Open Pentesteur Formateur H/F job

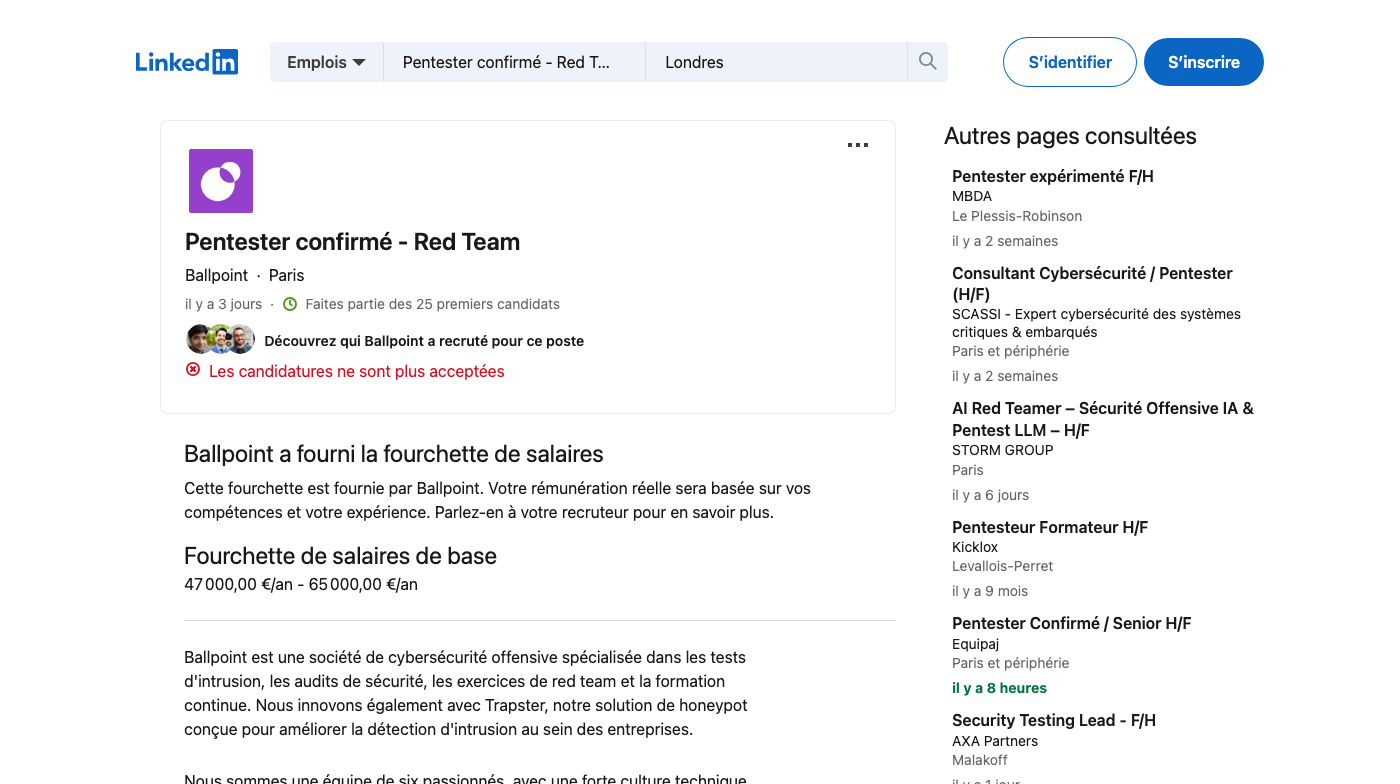pos(1050,527)
